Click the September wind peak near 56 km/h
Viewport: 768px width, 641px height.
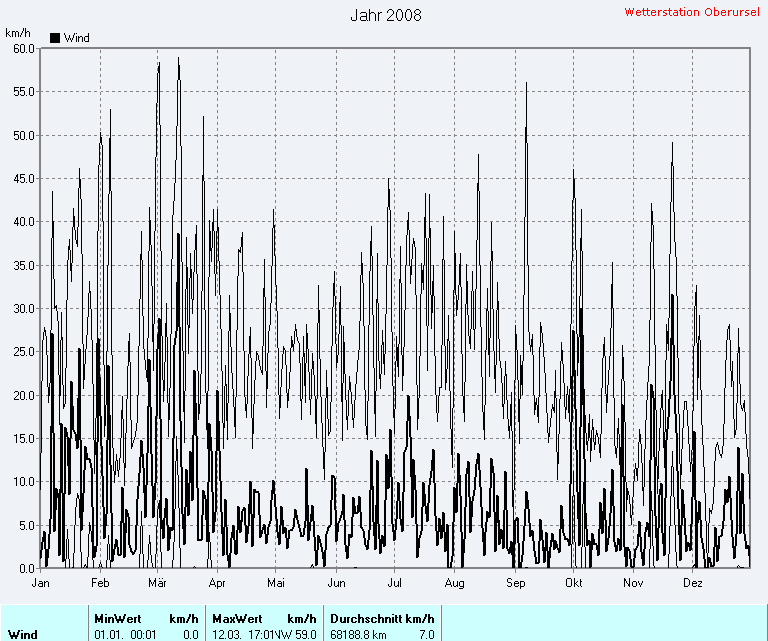(x=527, y=83)
